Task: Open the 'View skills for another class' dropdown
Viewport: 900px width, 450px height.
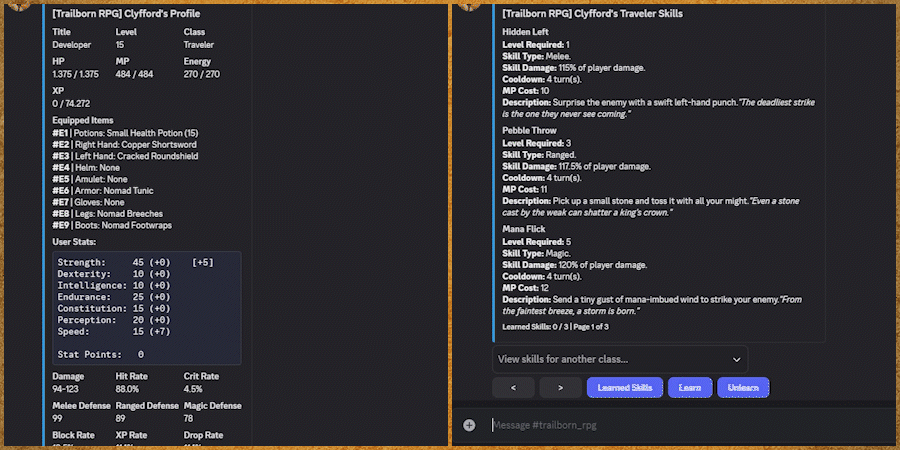Action: (620, 359)
